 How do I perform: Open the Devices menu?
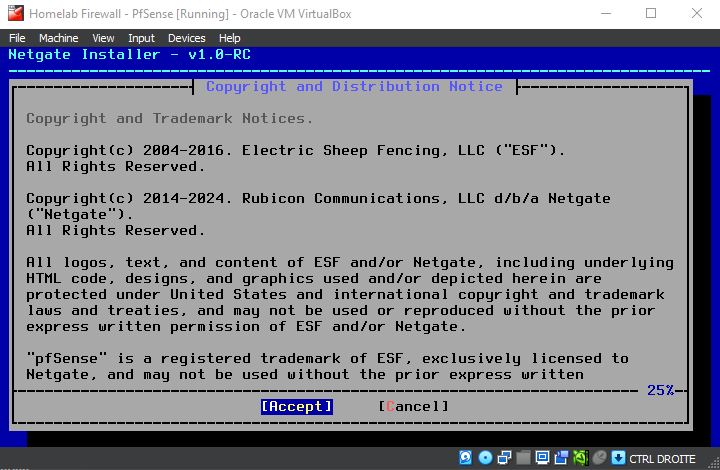click(186, 38)
